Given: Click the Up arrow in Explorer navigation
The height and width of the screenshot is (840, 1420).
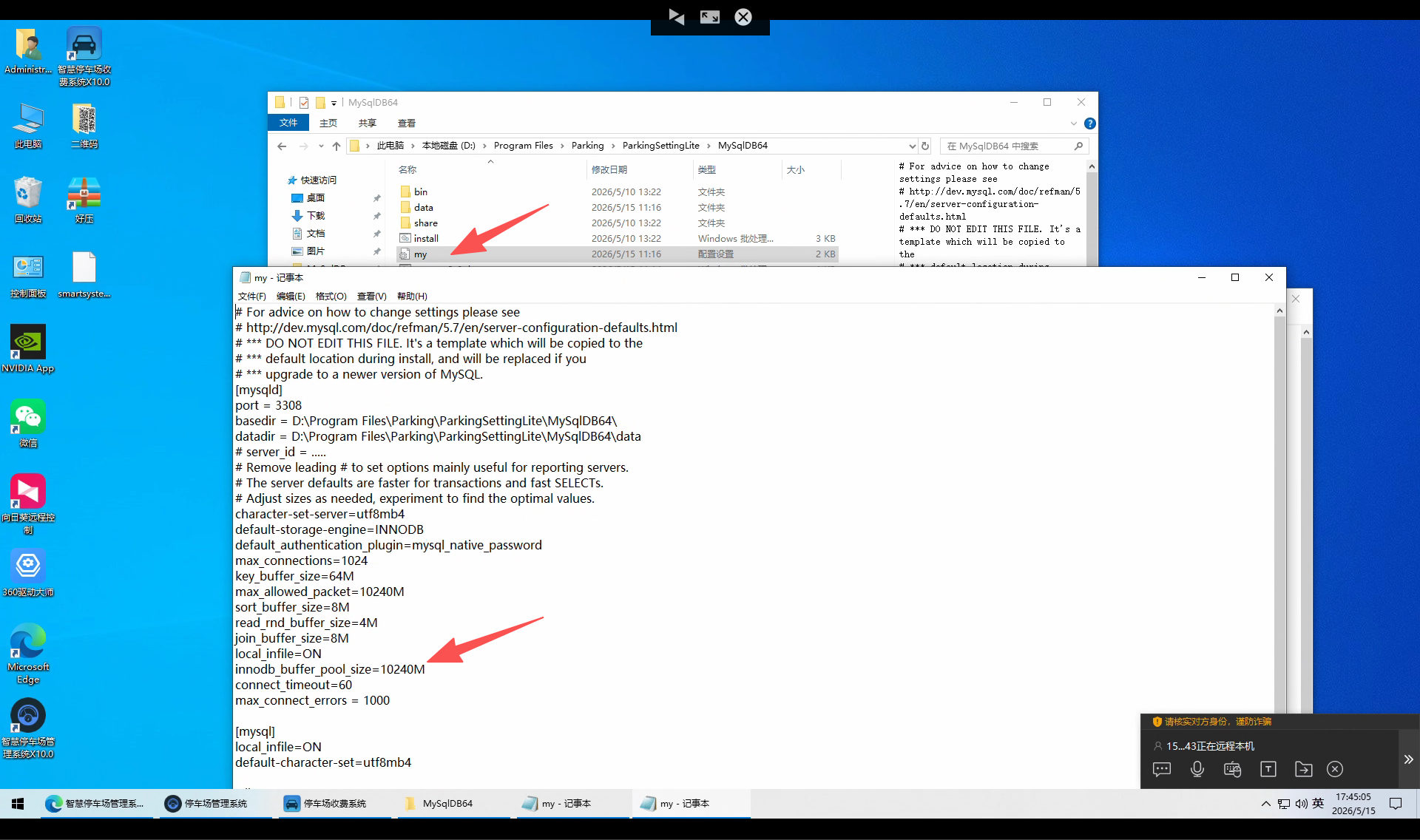Looking at the screenshot, I should coord(337,146).
